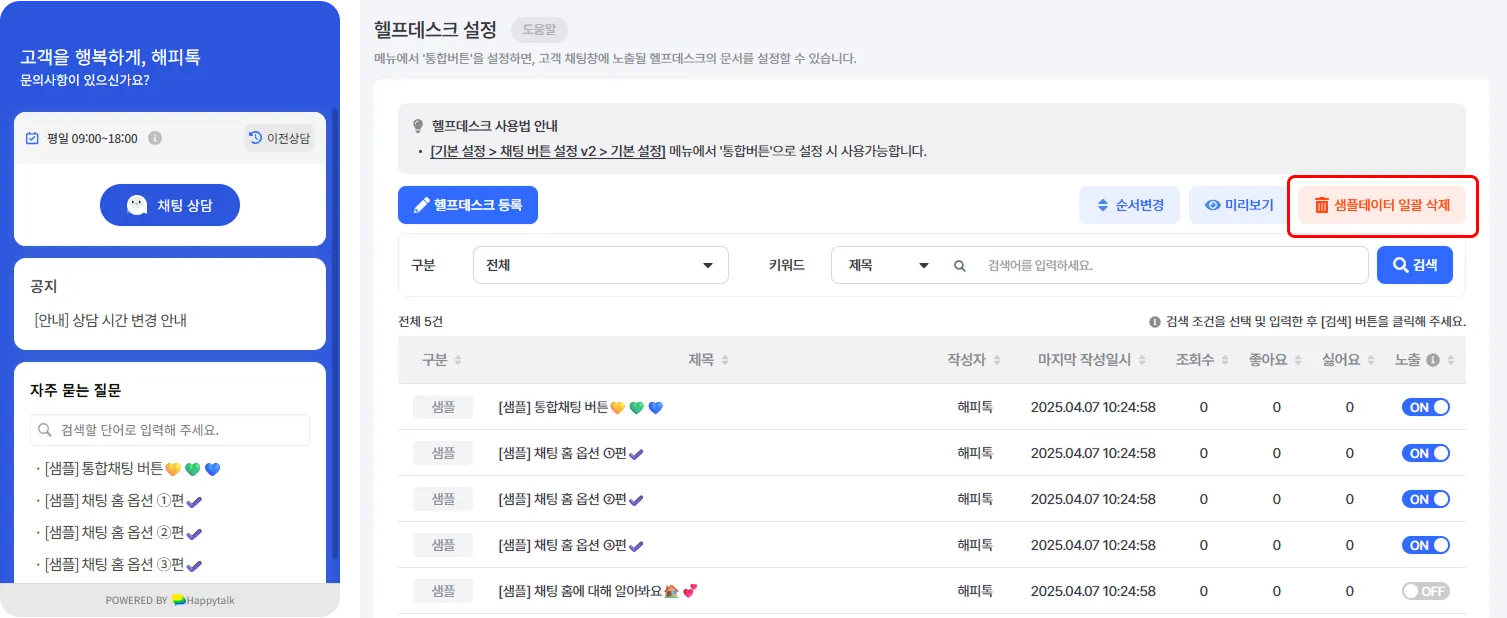Viewport: 1507px width, 618px height.
Task: Click the lightbulb icon in usage guide
Action: pos(419,126)
